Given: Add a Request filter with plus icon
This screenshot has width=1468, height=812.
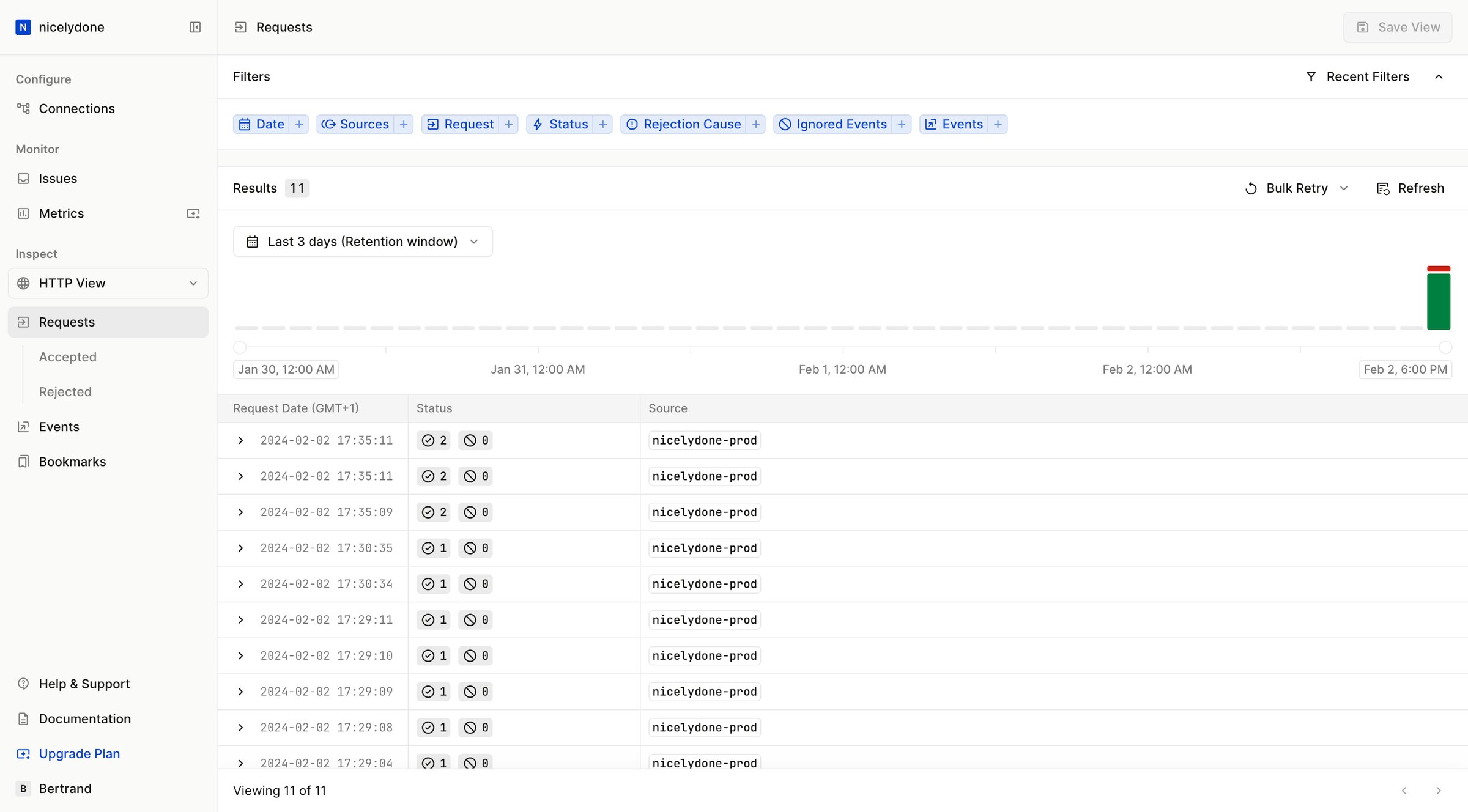Looking at the screenshot, I should coord(508,124).
